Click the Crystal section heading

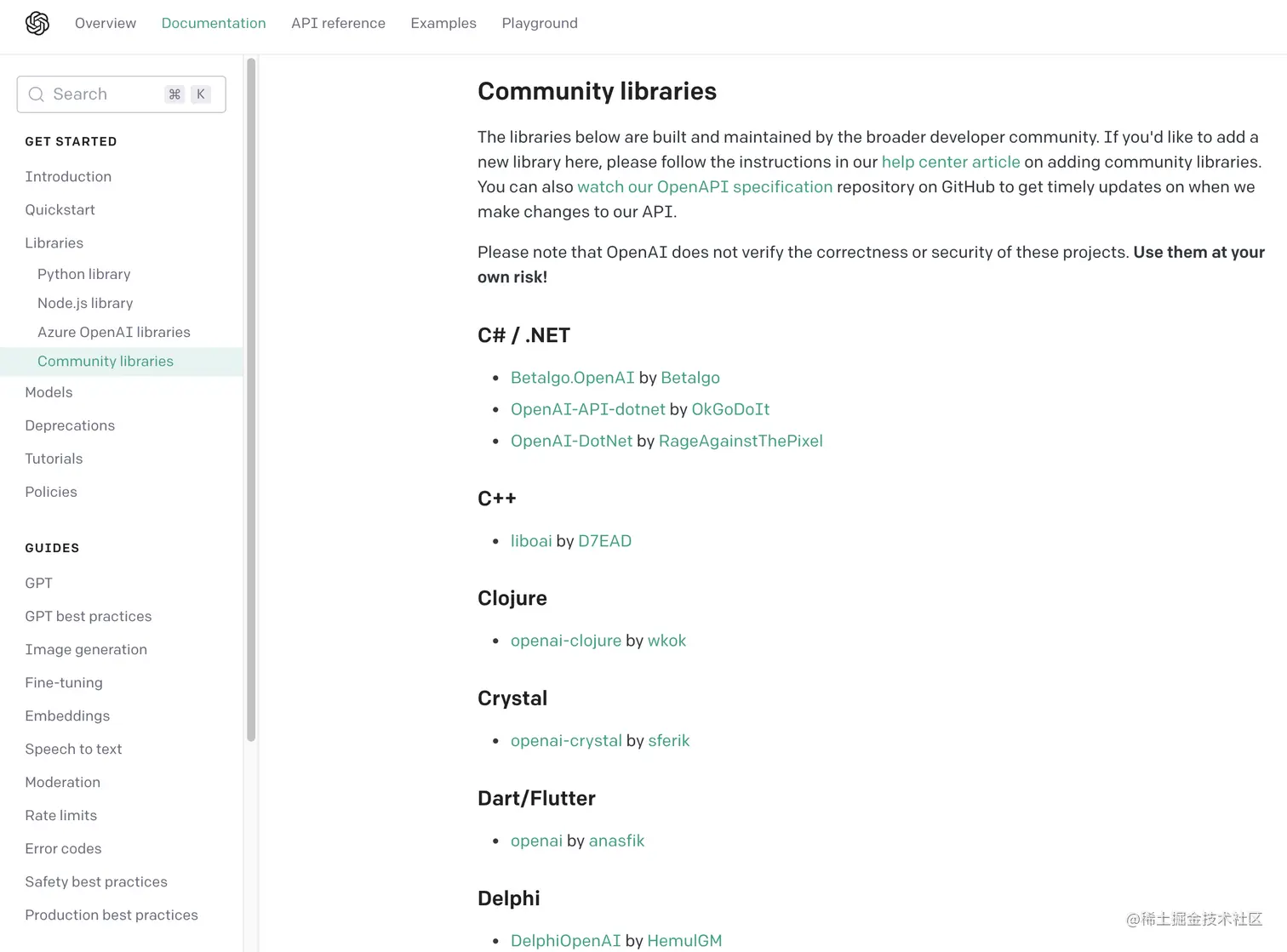(x=512, y=698)
